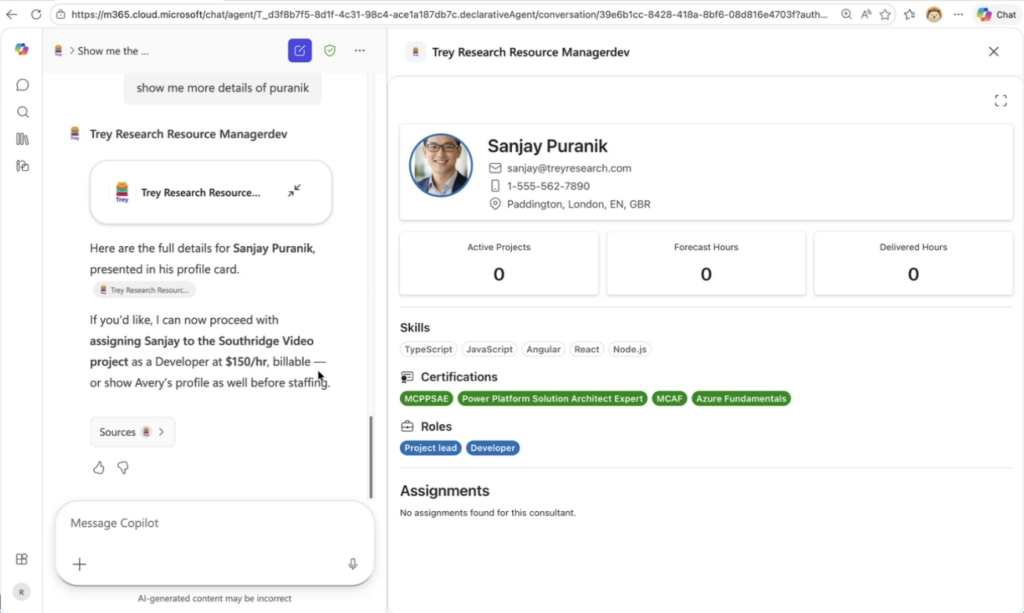This screenshot has height=613, width=1024.
Task: Click the sanjay@treyresearch.com email address
Action: point(569,168)
